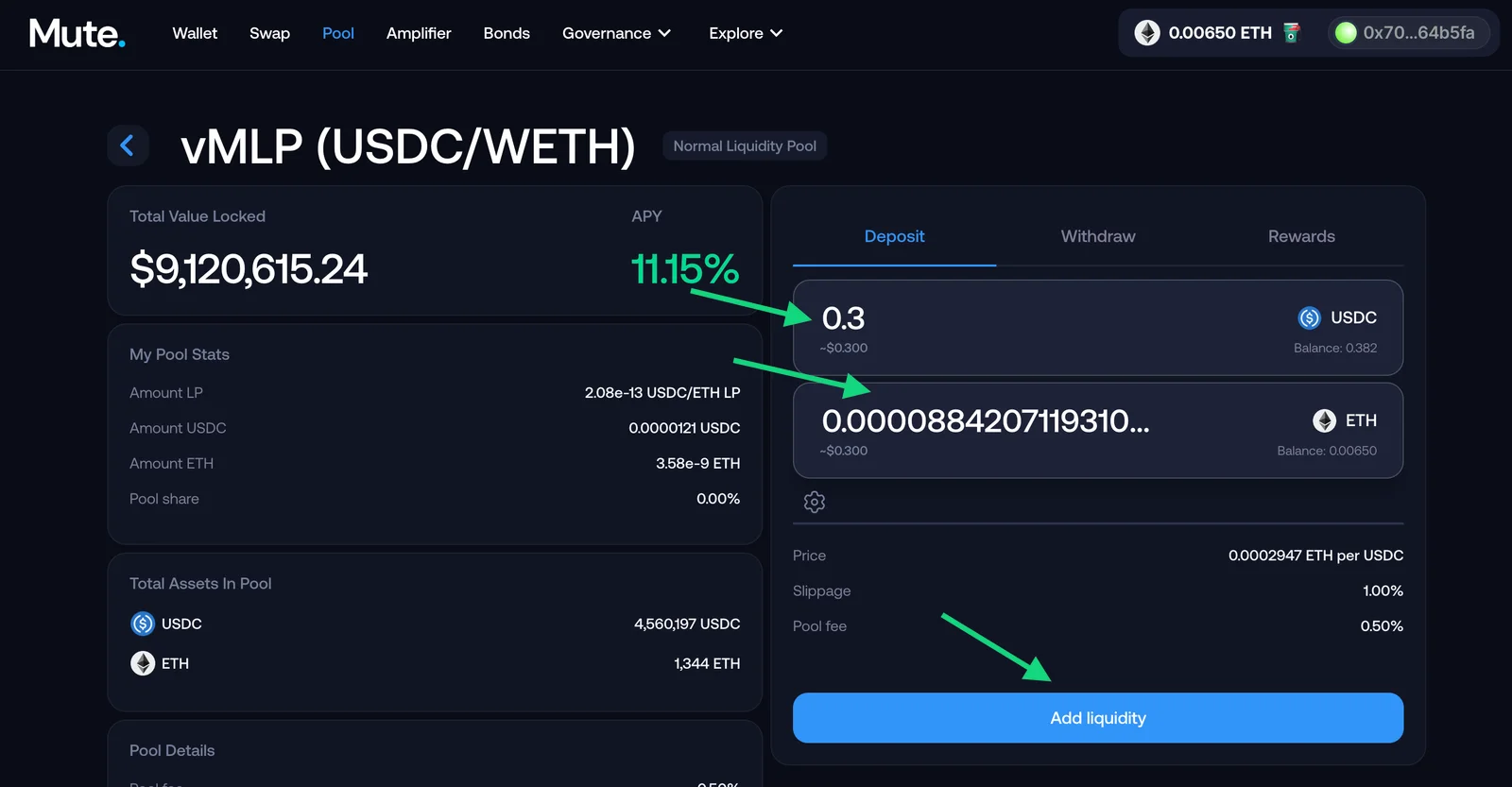Click the small icon beside 0.00650 ETH
The image size is (1512, 787).
pos(1292,33)
